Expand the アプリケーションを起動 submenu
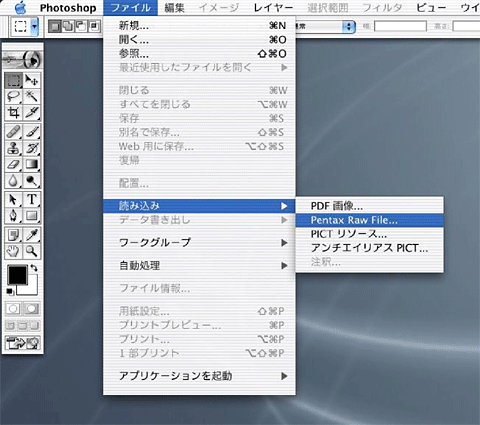 (x=199, y=376)
